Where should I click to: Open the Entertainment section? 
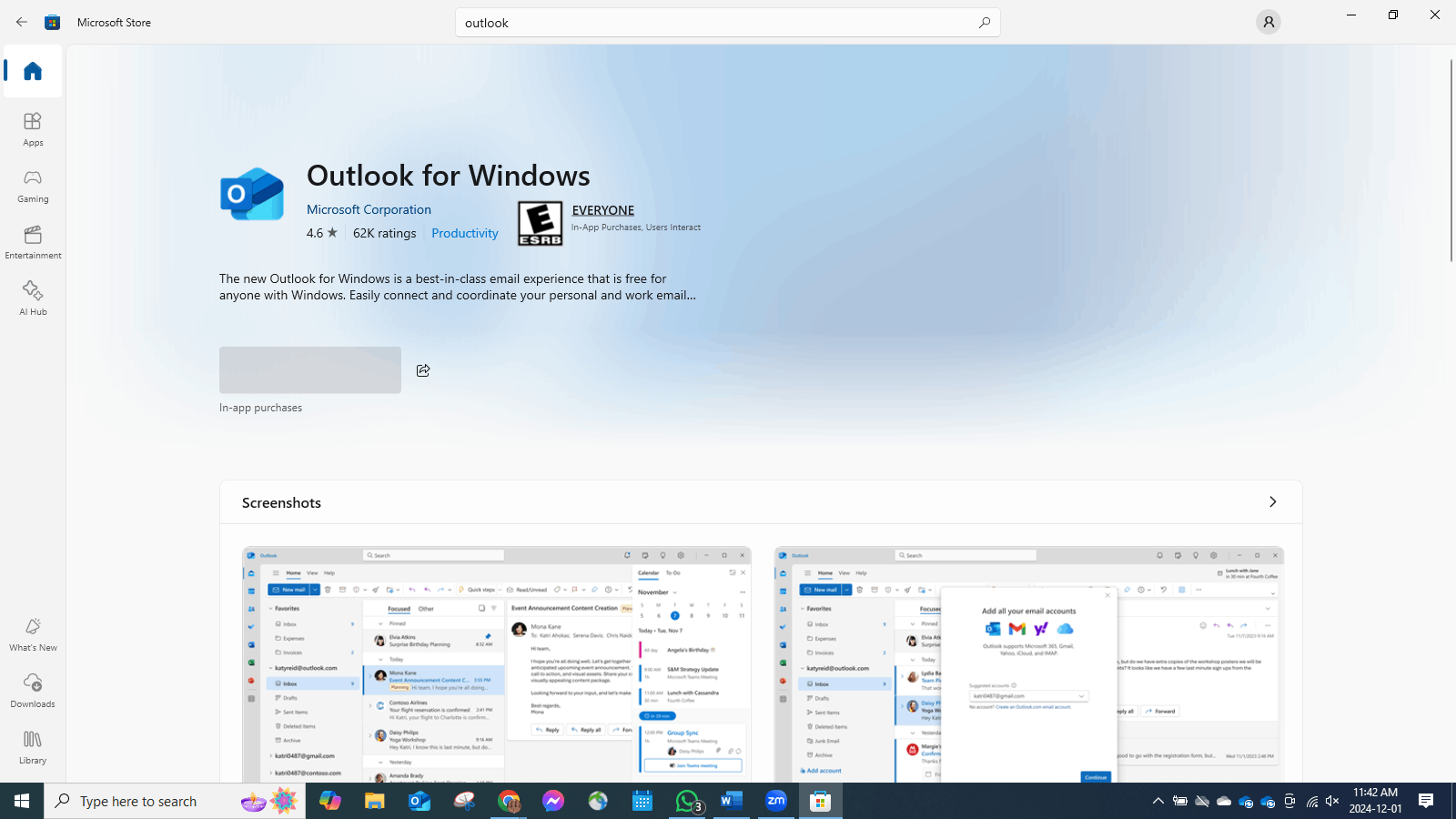32,241
